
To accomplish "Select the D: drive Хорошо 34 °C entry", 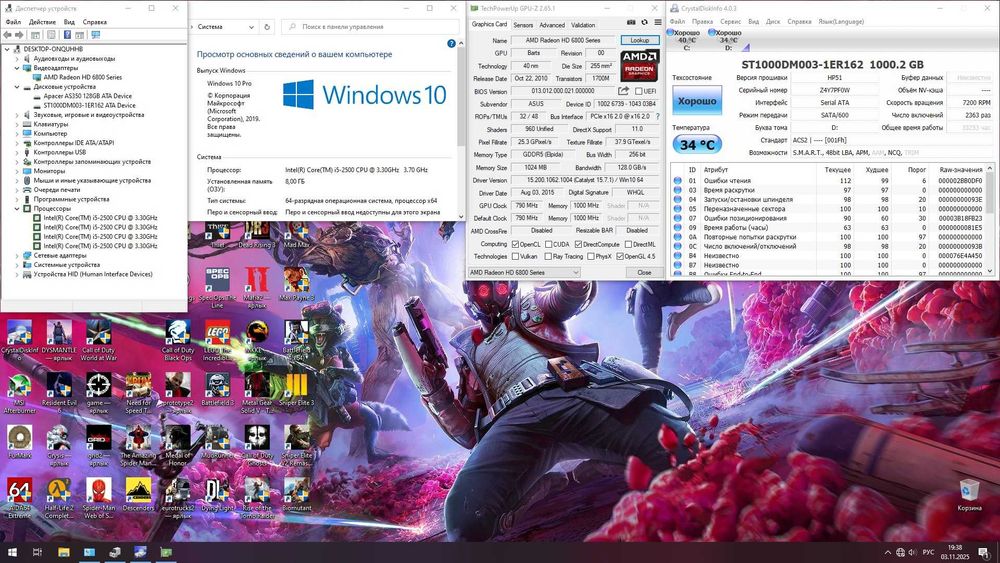I will pyautogui.click(x=727, y=40).
